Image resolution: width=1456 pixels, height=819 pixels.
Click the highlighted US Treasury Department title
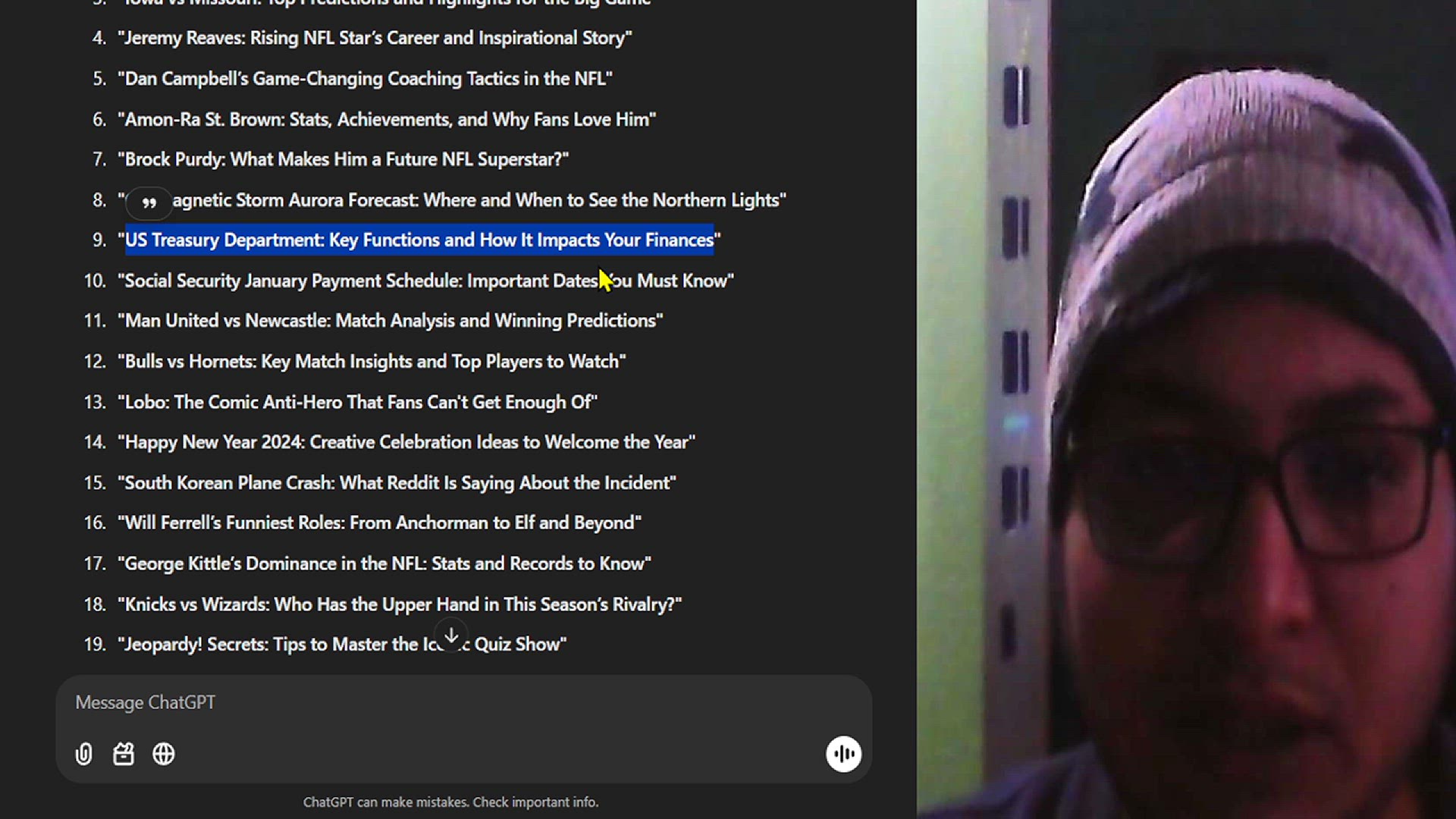(419, 240)
